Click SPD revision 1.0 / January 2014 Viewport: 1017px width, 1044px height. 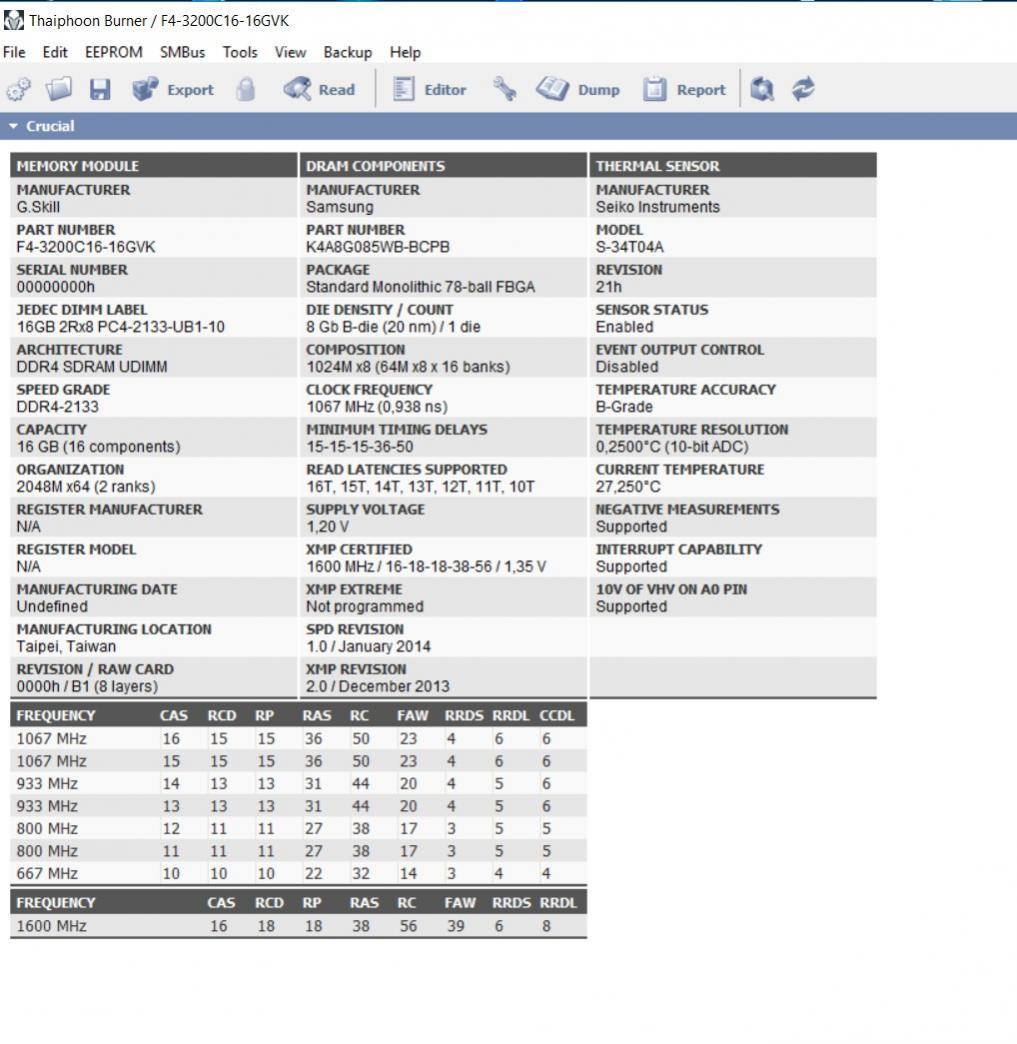368,647
